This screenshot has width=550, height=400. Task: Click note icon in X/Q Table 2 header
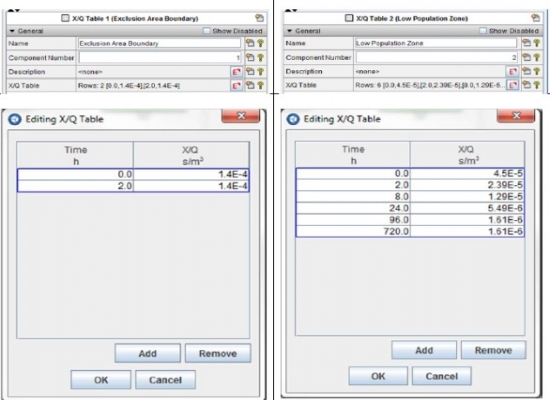[535, 18]
